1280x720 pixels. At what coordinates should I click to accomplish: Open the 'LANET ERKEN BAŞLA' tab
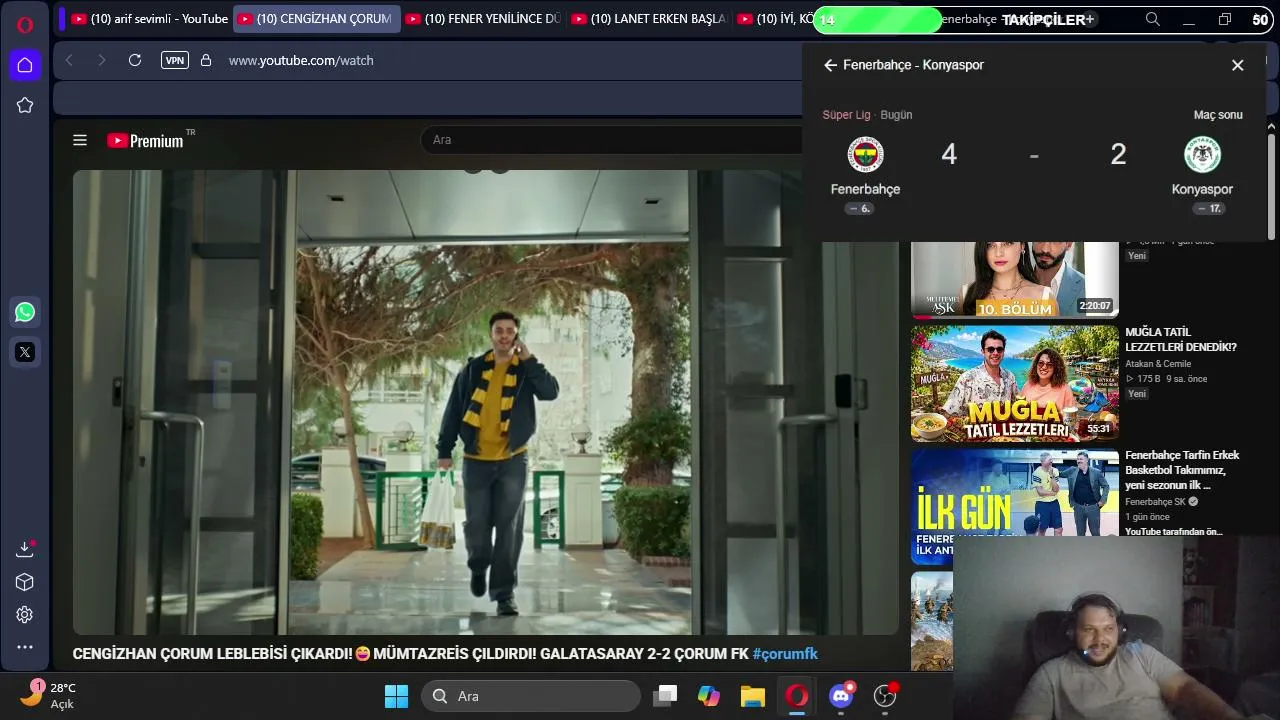tap(649, 19)
